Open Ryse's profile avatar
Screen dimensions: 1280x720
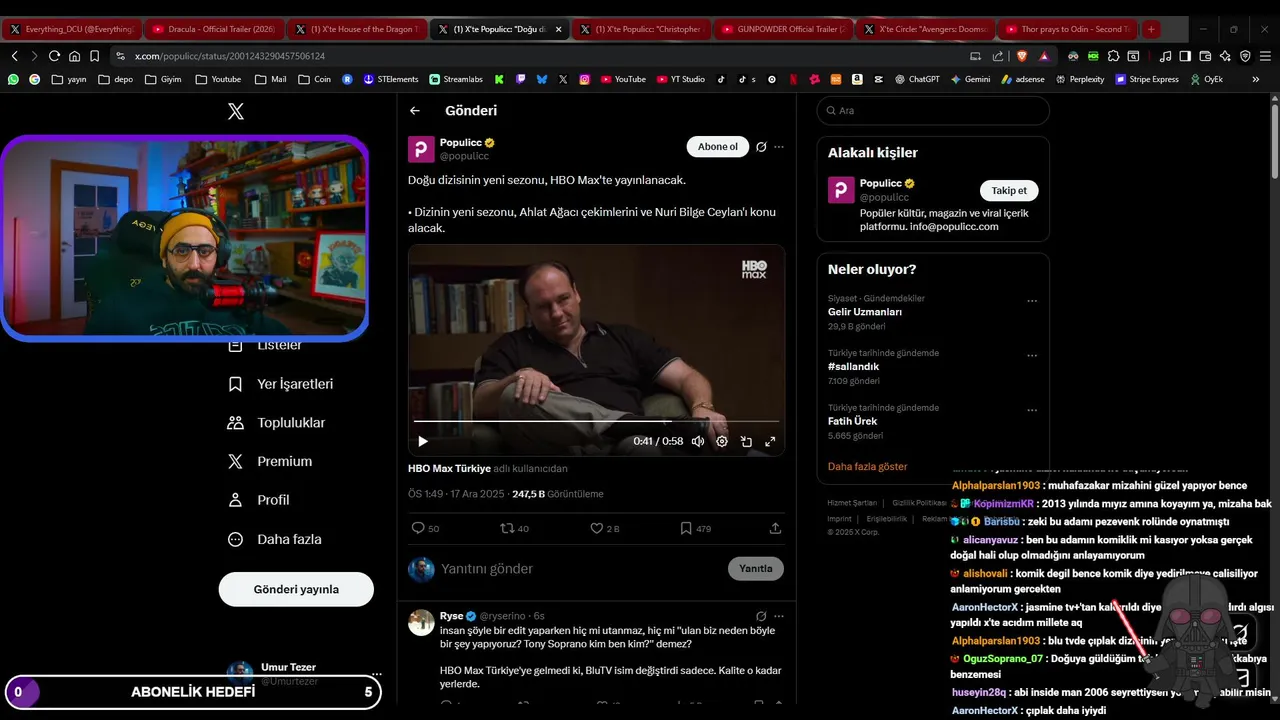421,622
